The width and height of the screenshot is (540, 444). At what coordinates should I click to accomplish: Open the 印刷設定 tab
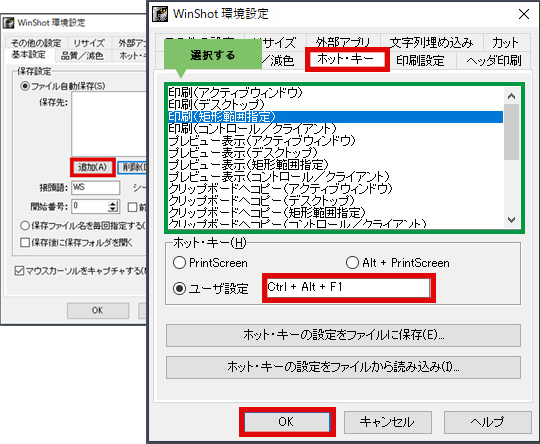pos(420,61)
